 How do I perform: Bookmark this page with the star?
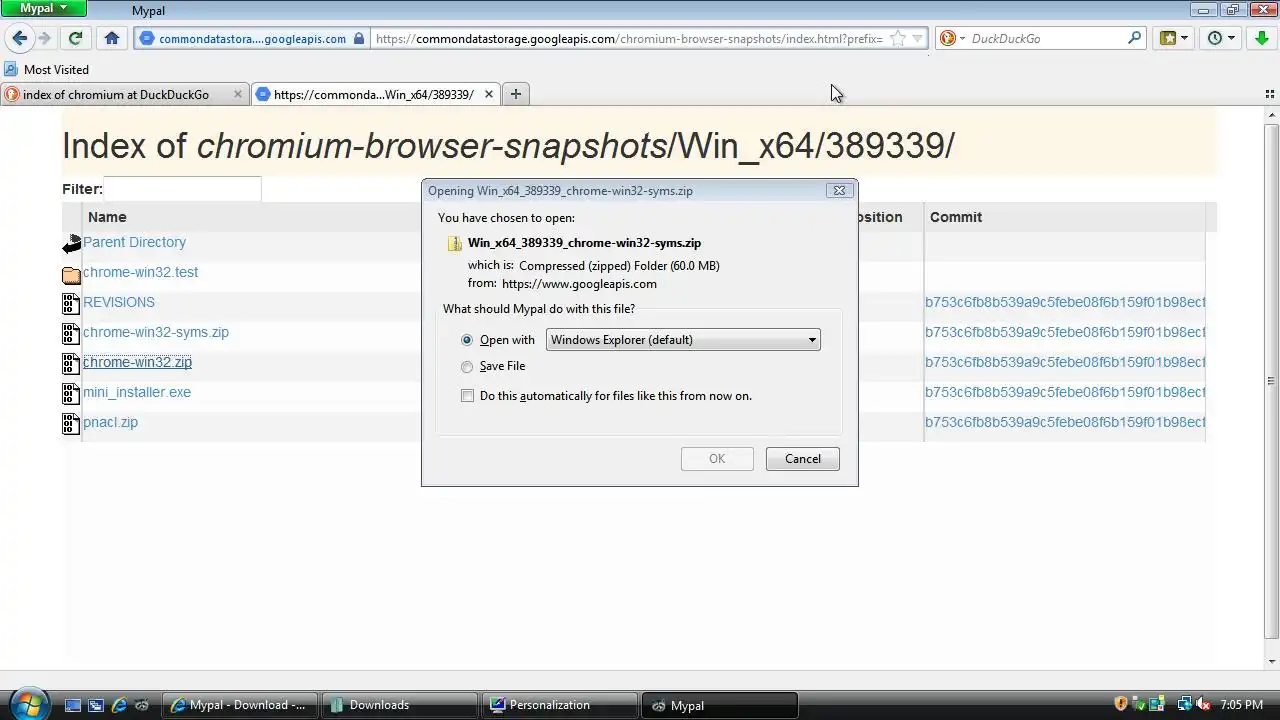(x=898, y=39)
